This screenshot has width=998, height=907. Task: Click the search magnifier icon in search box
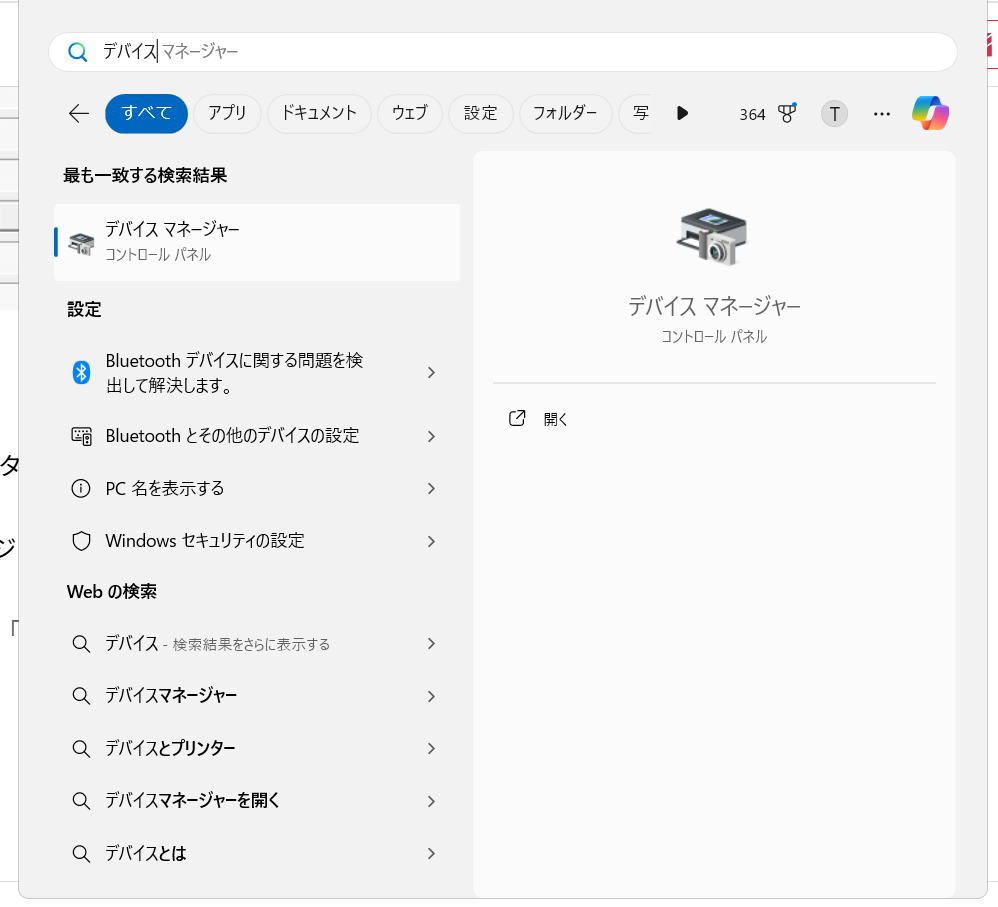click(78, 52)
